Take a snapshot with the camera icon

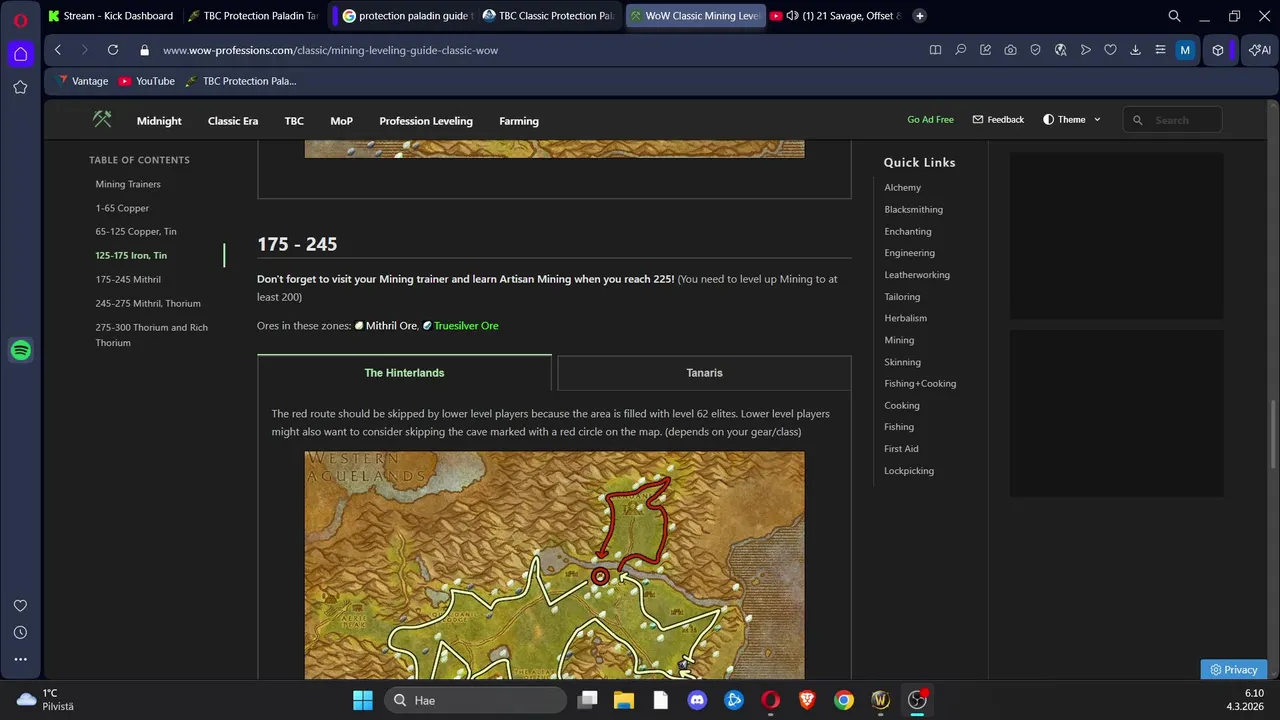coord(1010,50)
